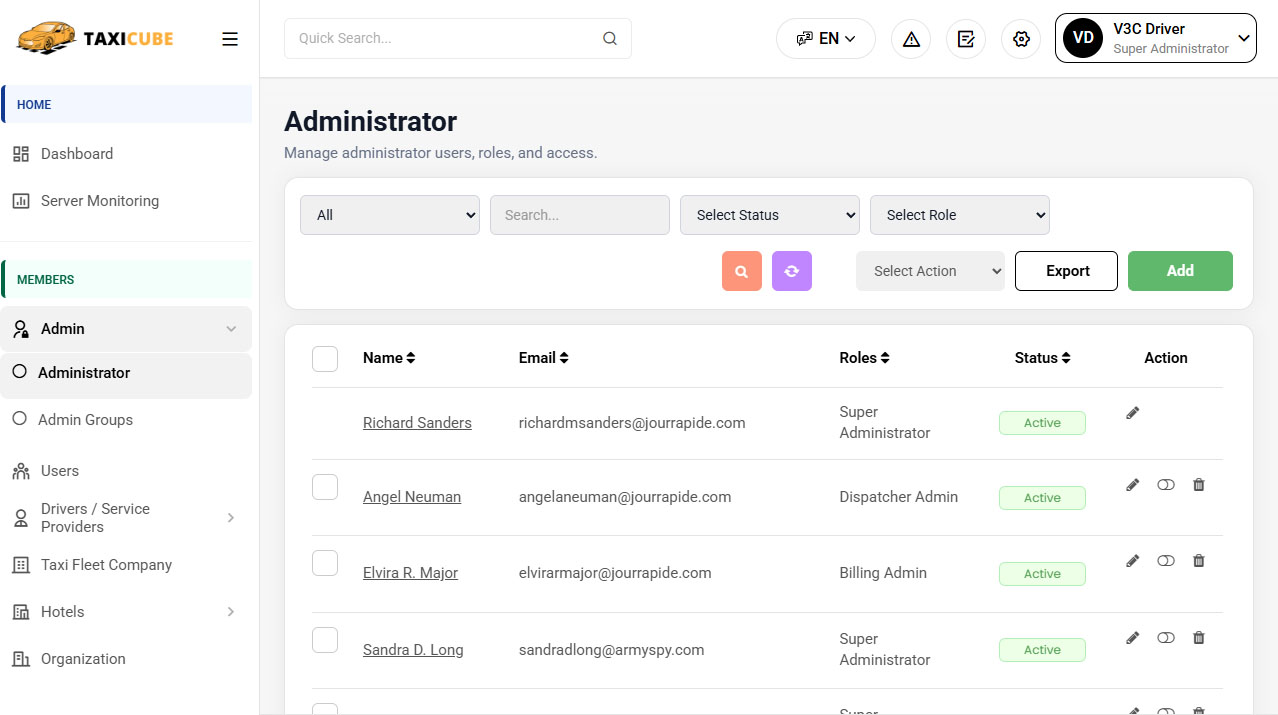Edit Sandra D. Long using pencil icon
The image size is (1278, 715).
(x=1133, y=638)
